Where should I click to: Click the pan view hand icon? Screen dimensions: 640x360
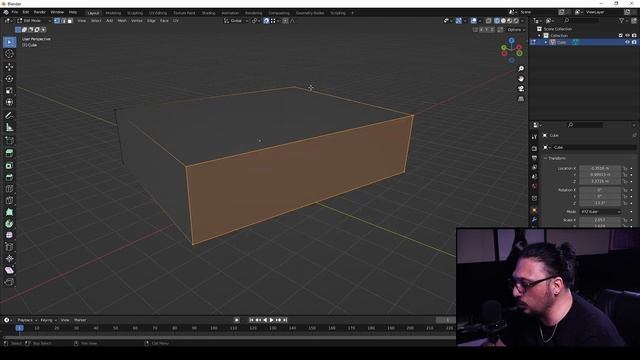point(521,79)
